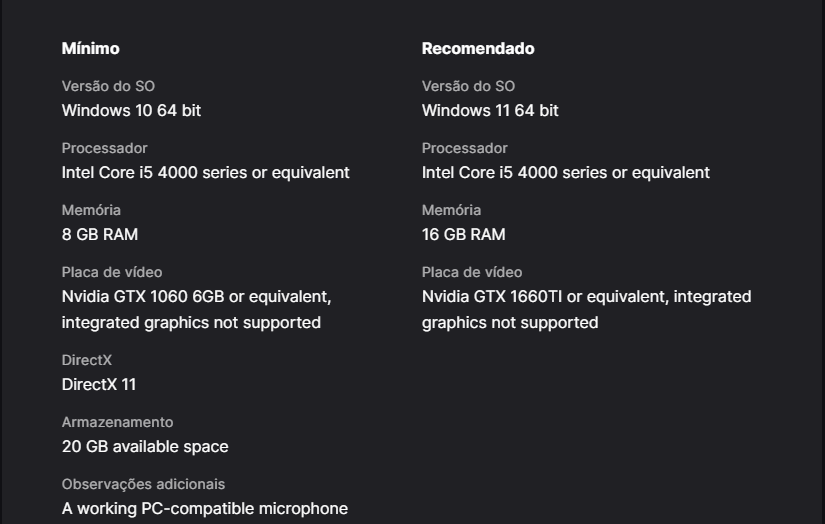Click the Intel Core i5 text under Recomendado
The height and width of the screenshot is (524, 825).
click(x=566, y=172)
